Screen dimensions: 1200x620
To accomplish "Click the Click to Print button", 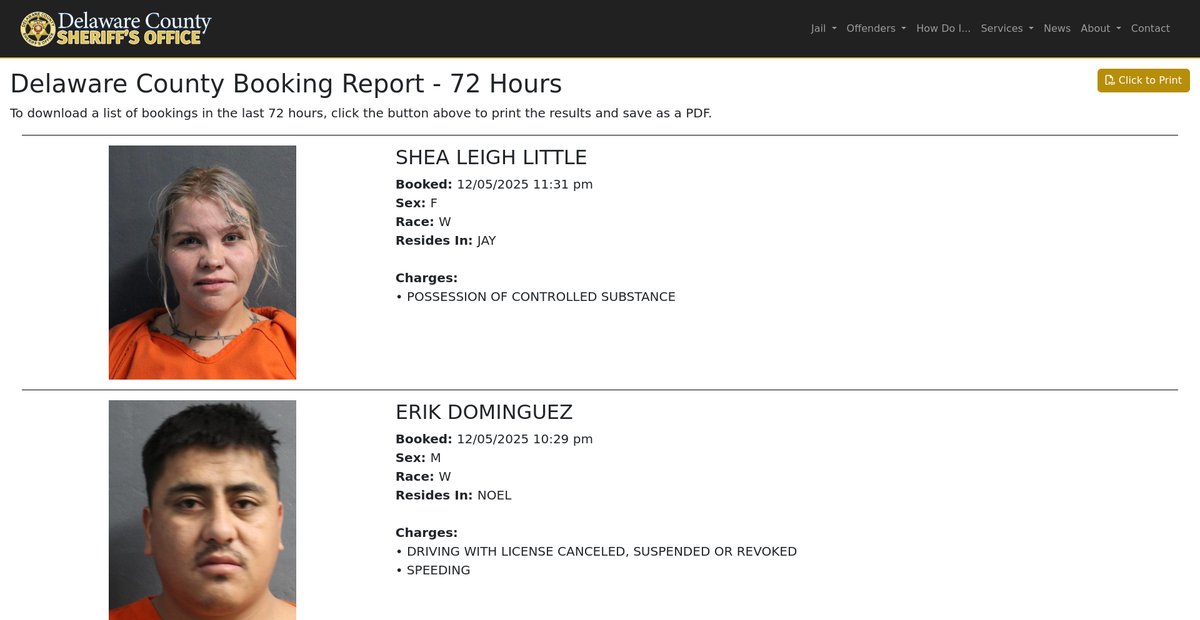I will point(1143,80).
